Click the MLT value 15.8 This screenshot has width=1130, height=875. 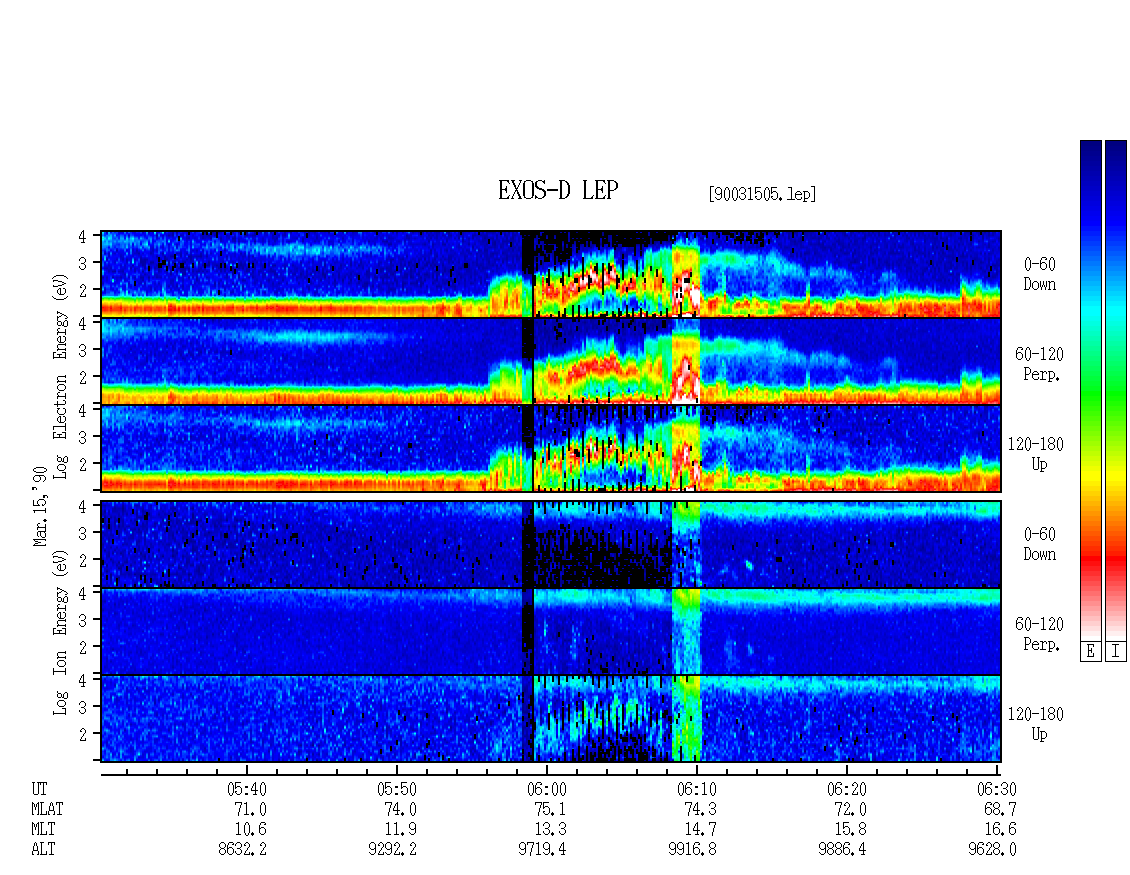click(850, 830)
